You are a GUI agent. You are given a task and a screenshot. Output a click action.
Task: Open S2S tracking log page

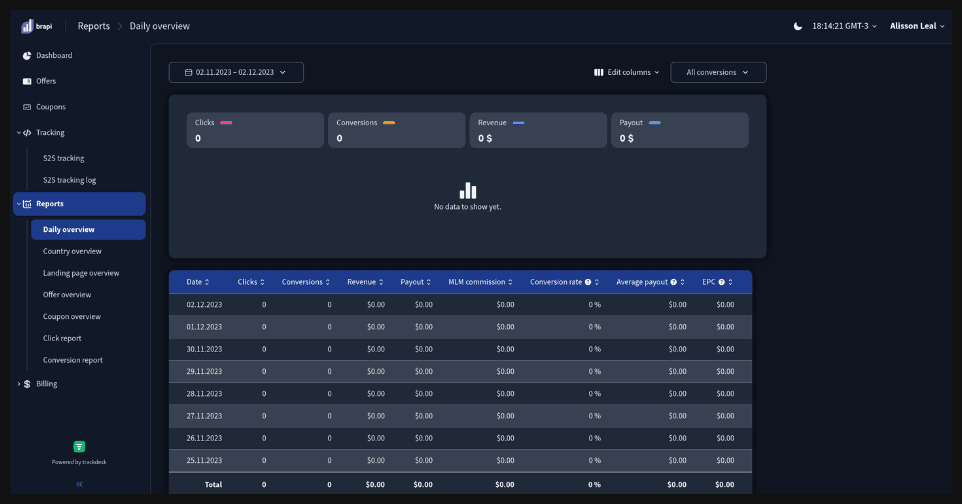[69, 180]
